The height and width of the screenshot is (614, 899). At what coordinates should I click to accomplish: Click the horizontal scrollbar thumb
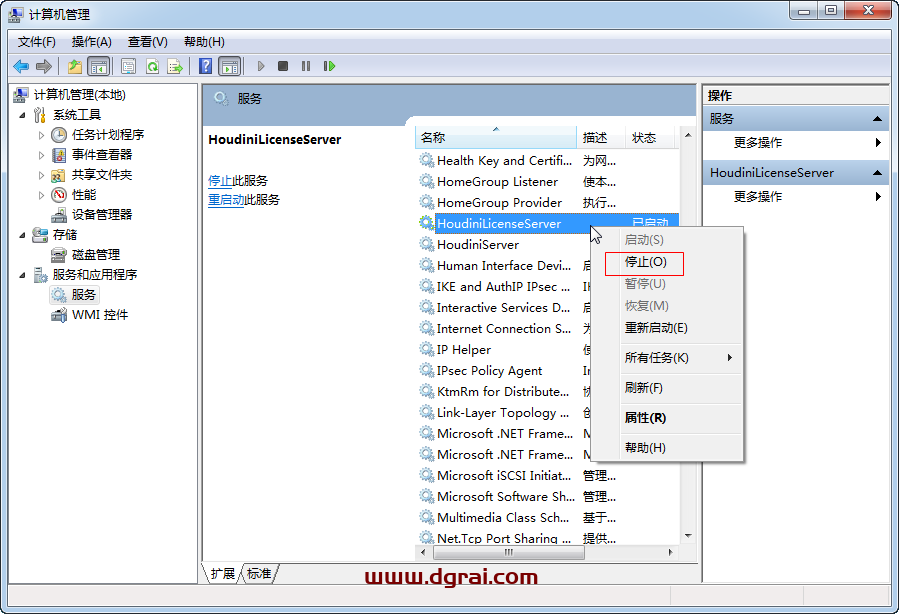(509, 553)
